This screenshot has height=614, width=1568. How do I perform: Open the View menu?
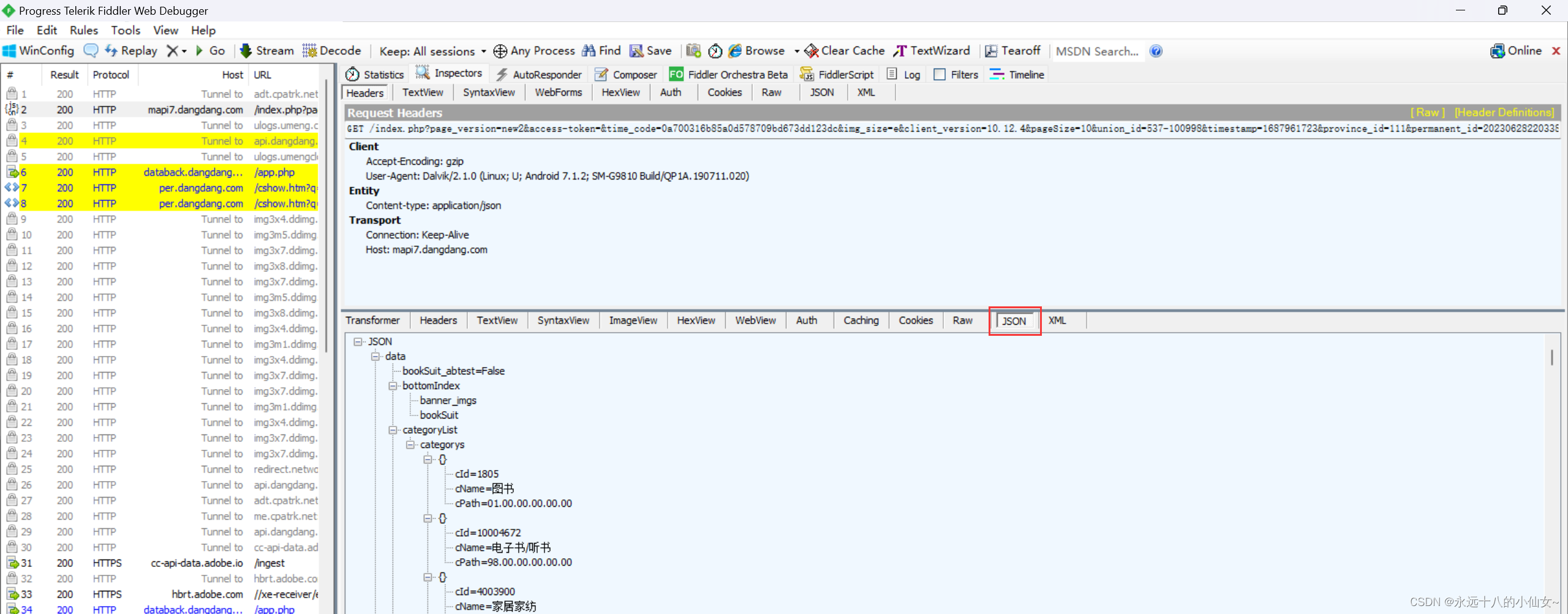(165, 30)
